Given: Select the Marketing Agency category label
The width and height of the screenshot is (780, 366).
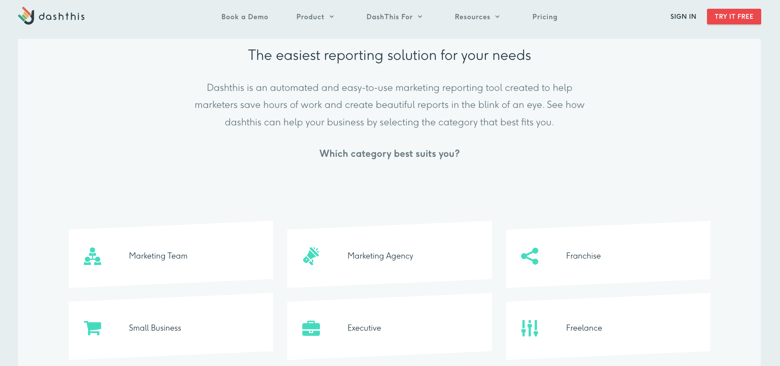Looking at the screenshot, I should (x=380, y=256).
